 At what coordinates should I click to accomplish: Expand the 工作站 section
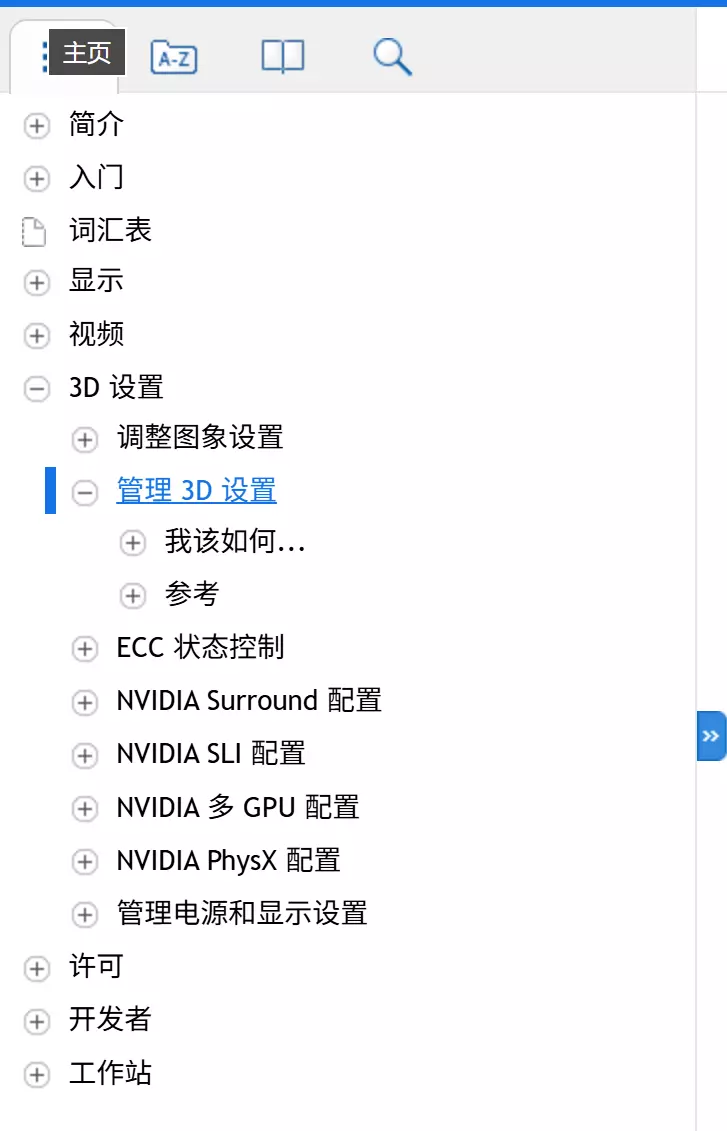(37, 1075)
